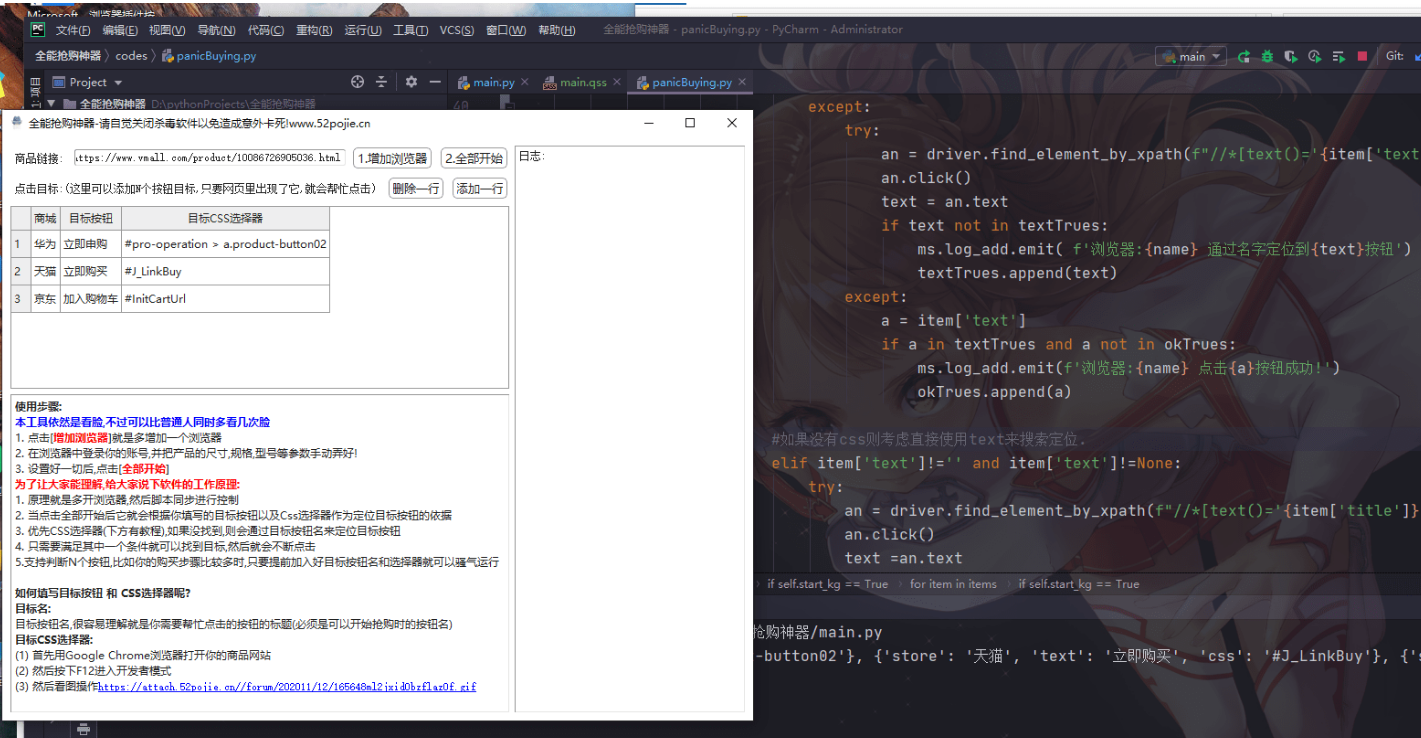The height and width of the screenshot is (738, 1421).
Task: Select the 天猫 table cell
Action: (45, 271)
